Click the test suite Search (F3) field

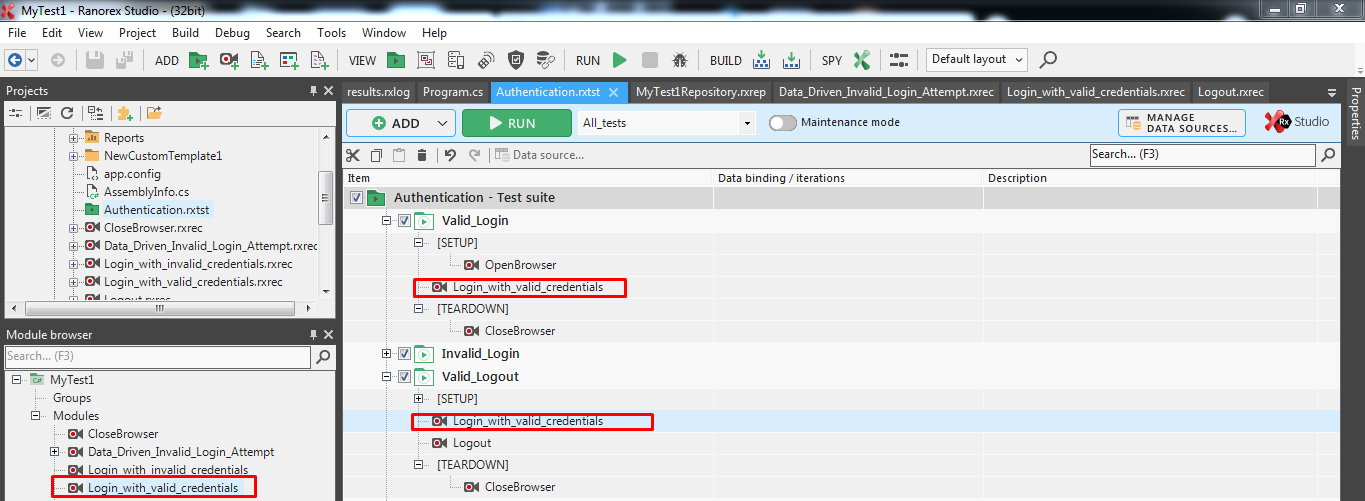pyautogui.click(x=1202, y=155)
